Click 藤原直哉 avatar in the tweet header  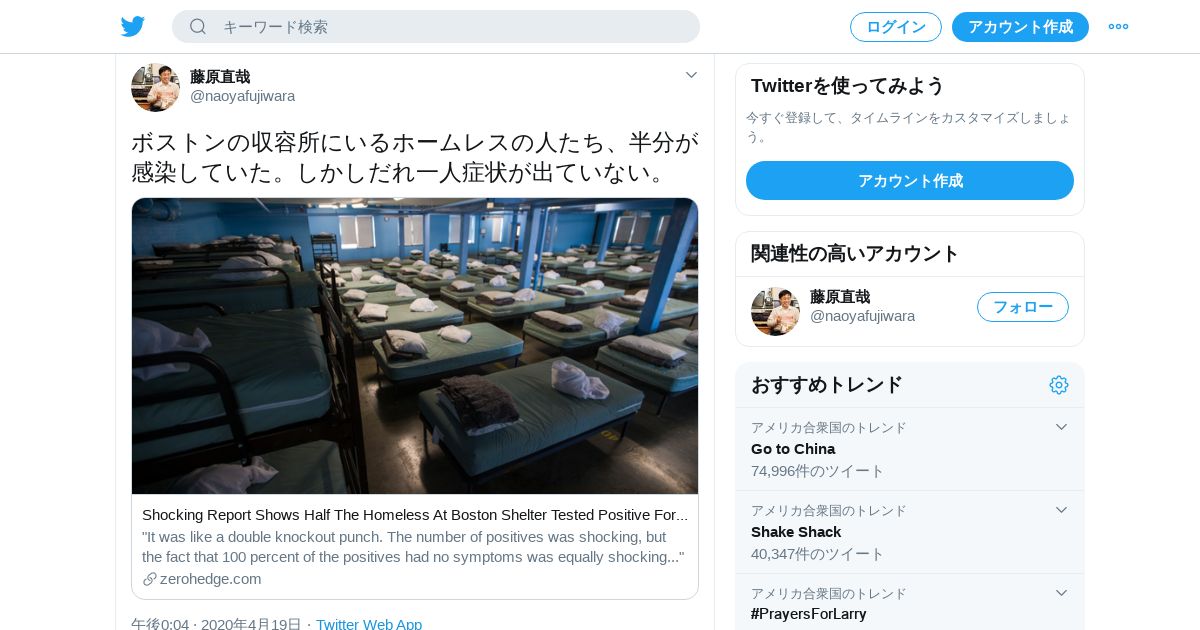(155, 87)
